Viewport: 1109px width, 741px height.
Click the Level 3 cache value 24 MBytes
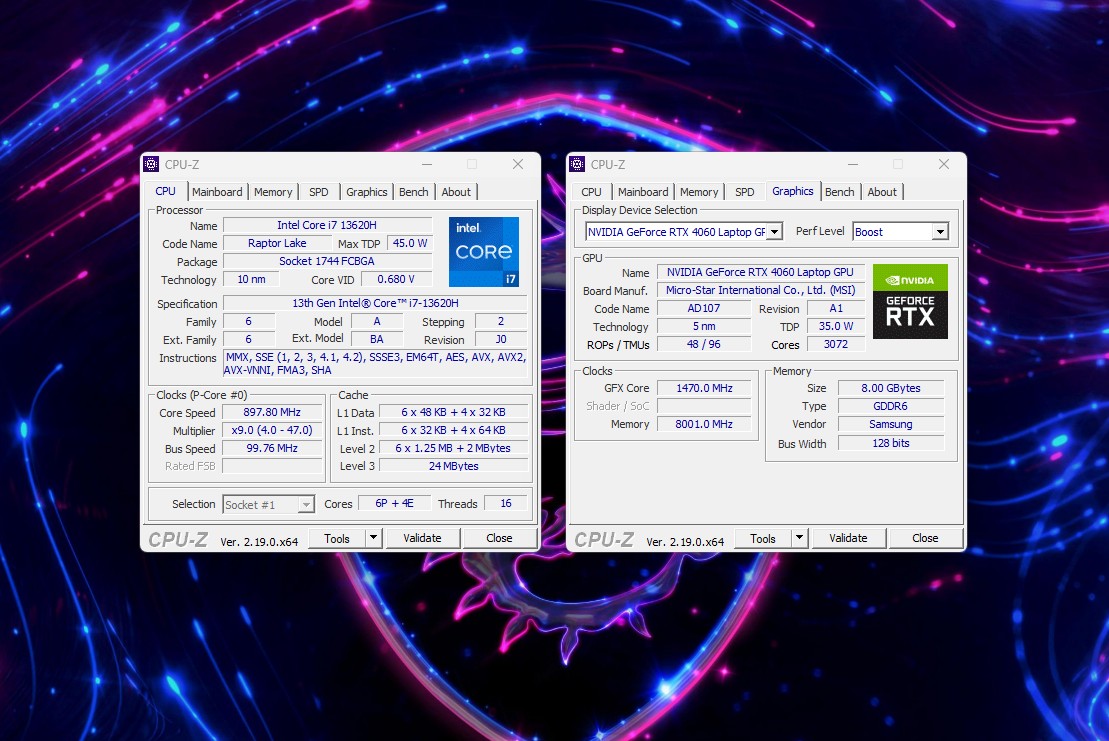coord(453,466)
